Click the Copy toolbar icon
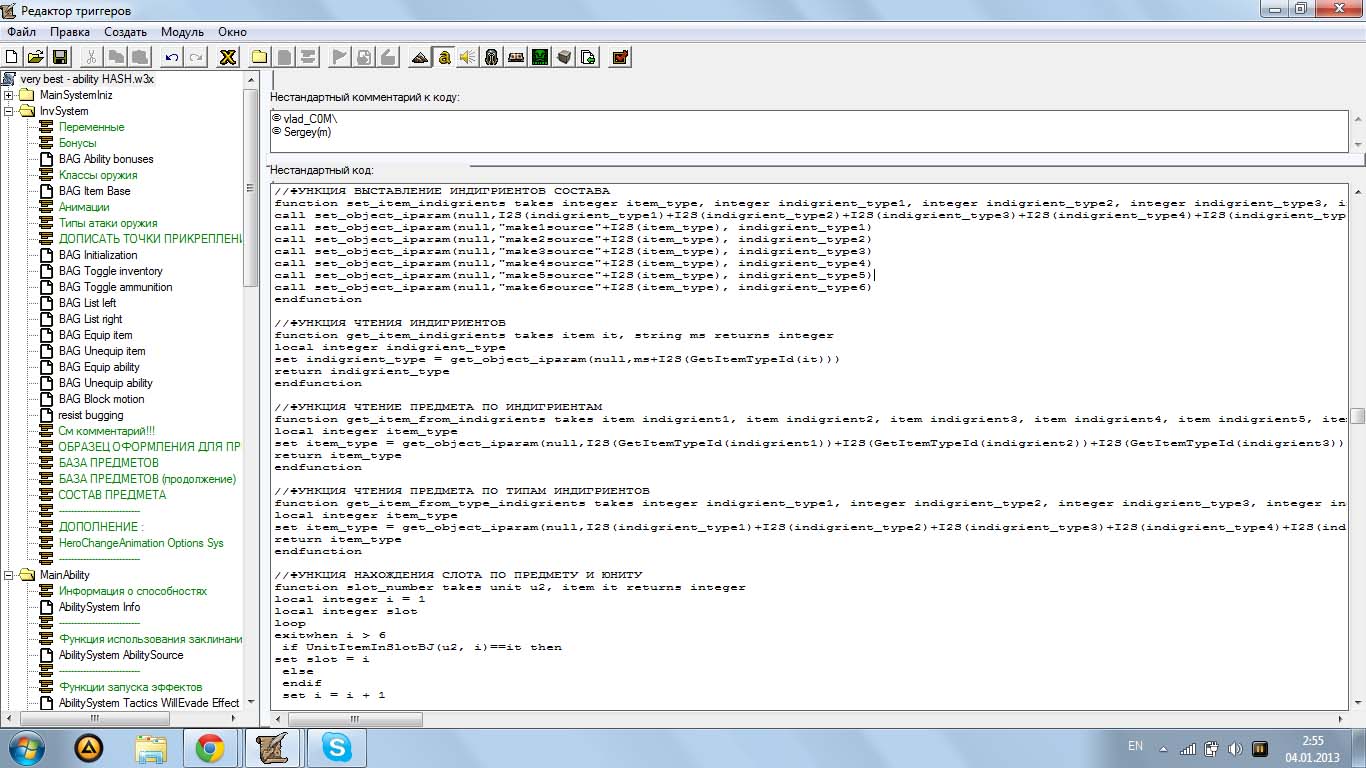This screenshot has width=1366, height=768. click(x=116, y=57)
